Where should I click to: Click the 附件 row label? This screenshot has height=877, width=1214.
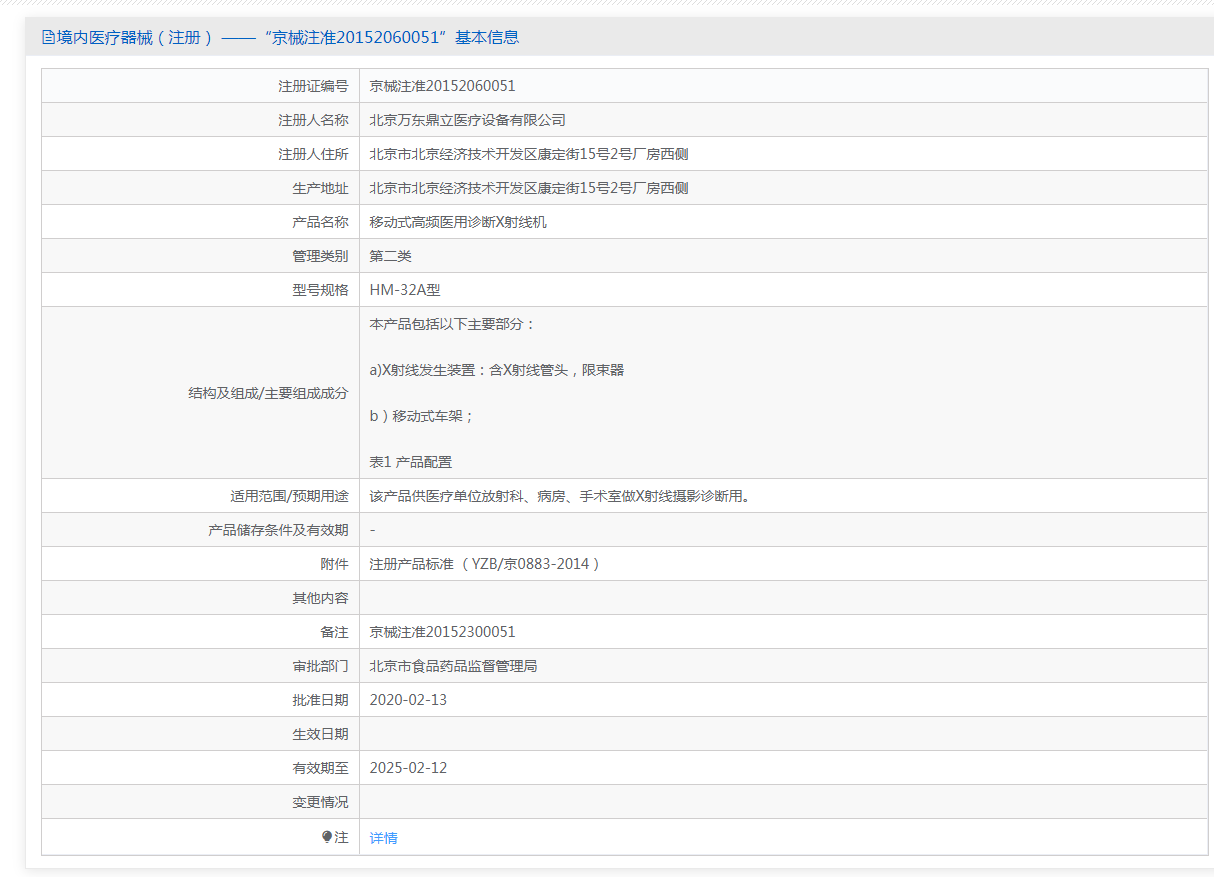334,564
